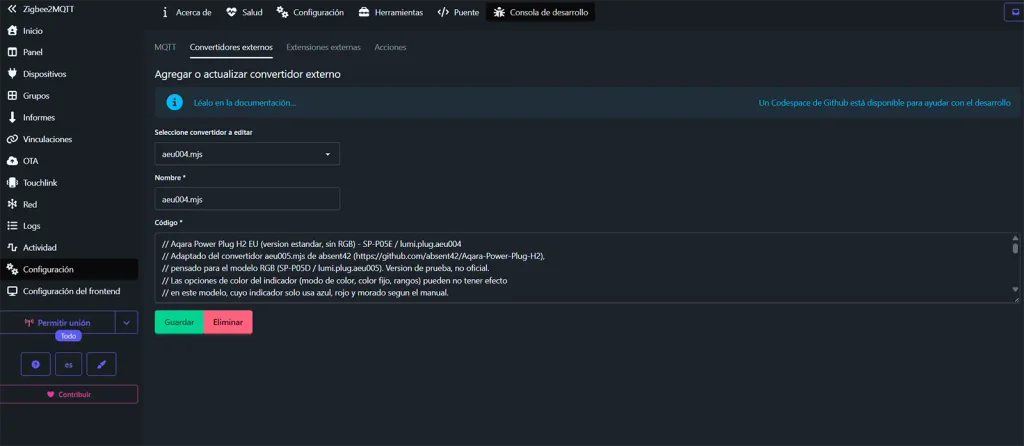Click the Nombre input field
This screenshot has height=446, width=1024.
pyautogui.click(x=247, y=199)
